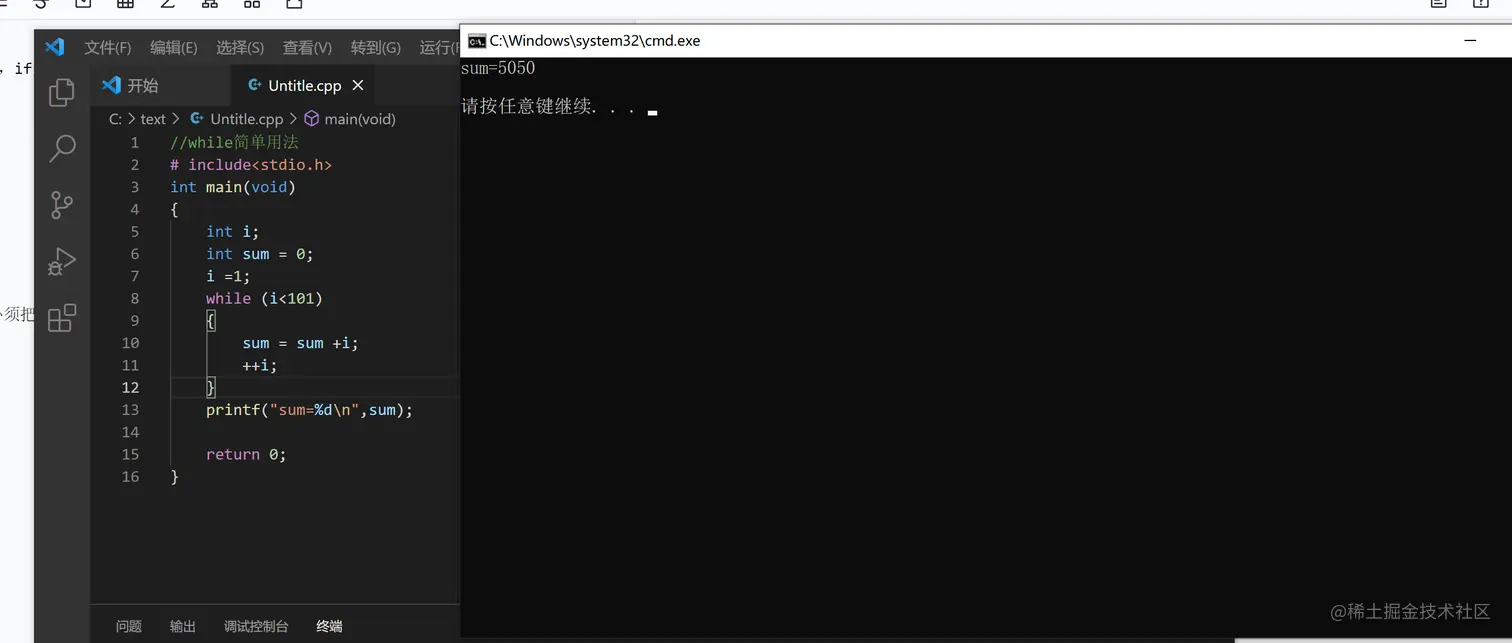The height and width of the screenshot is (643, 1512).
Task: Expand the main(void) breadcrumb item
Action: click(x=360, y=119)
